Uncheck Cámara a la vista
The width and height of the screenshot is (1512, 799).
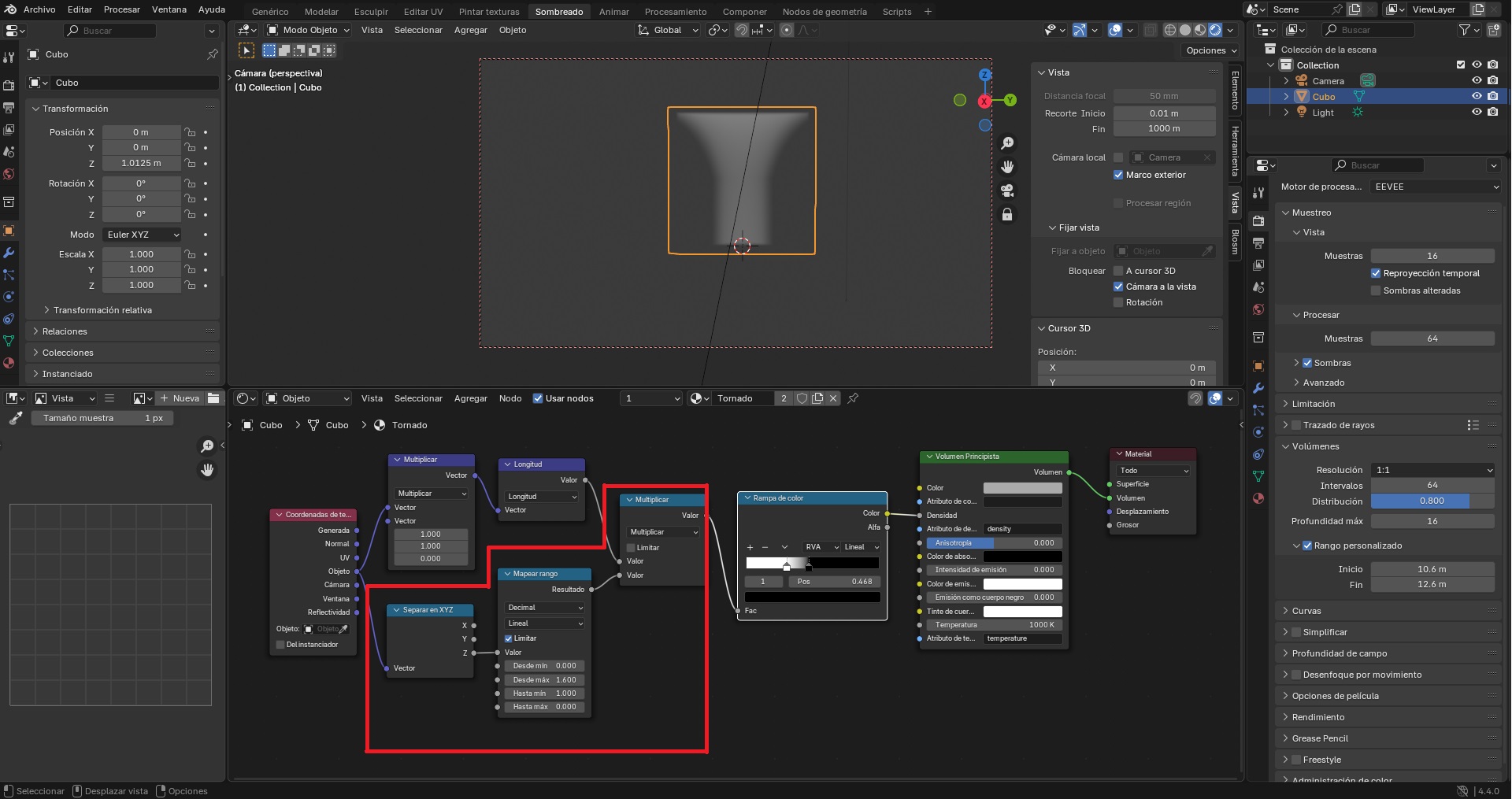coord(1118,287)
